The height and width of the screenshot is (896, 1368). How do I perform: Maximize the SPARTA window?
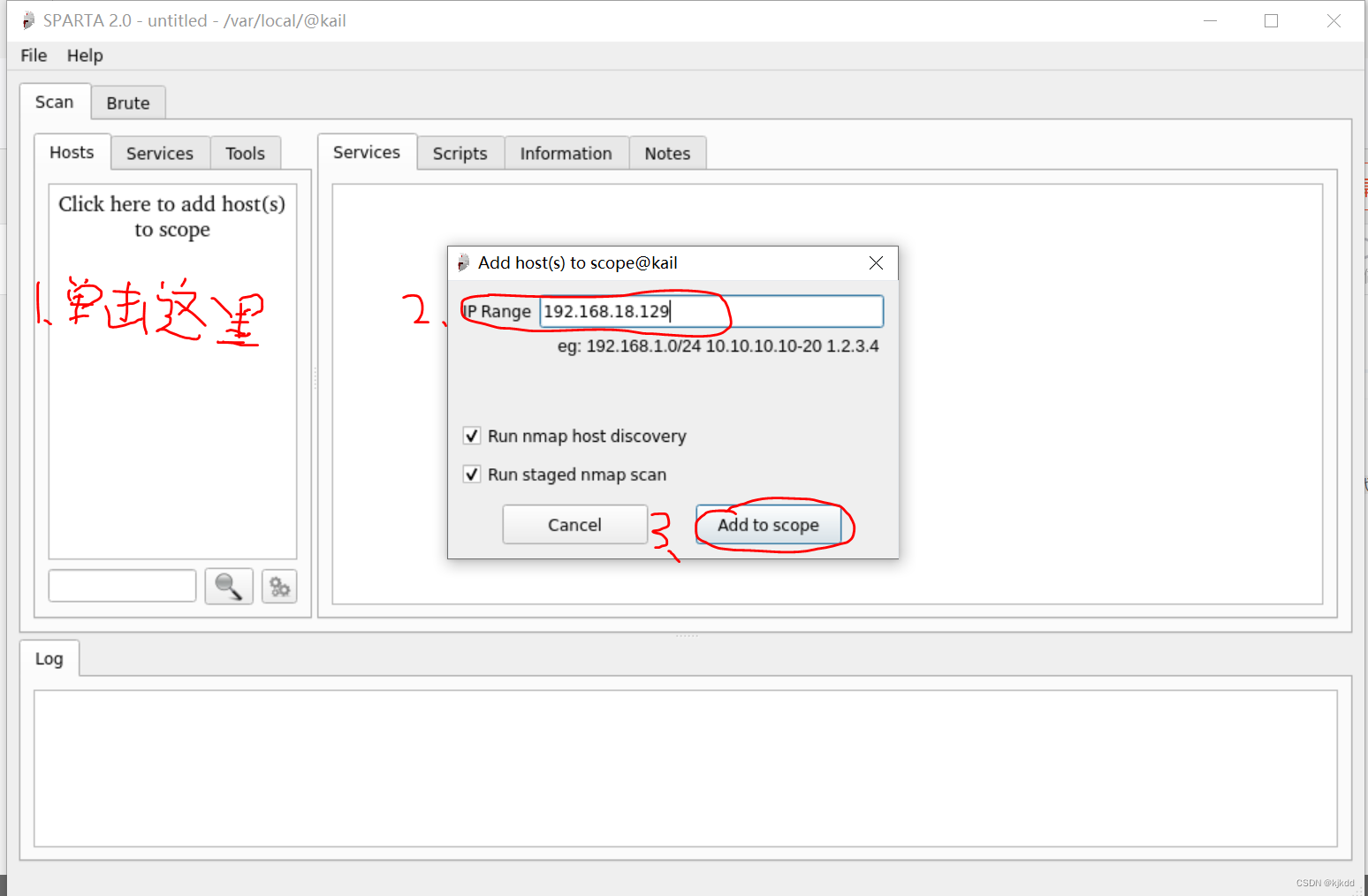click(x=1271, y=20)
